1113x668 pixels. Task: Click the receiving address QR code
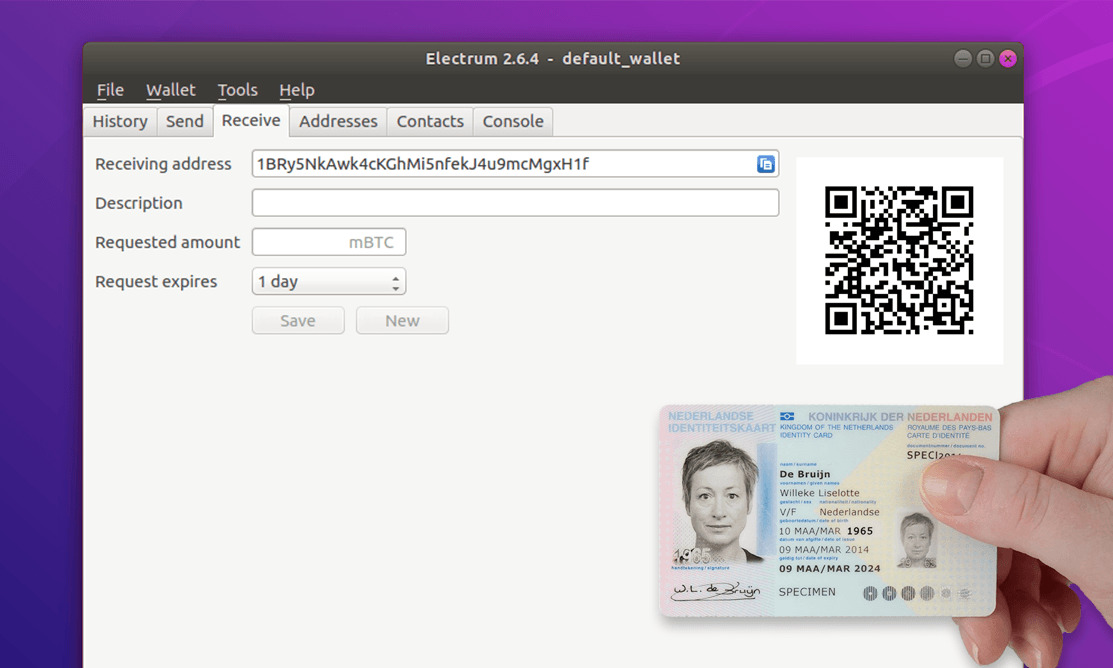coord(899,261)
